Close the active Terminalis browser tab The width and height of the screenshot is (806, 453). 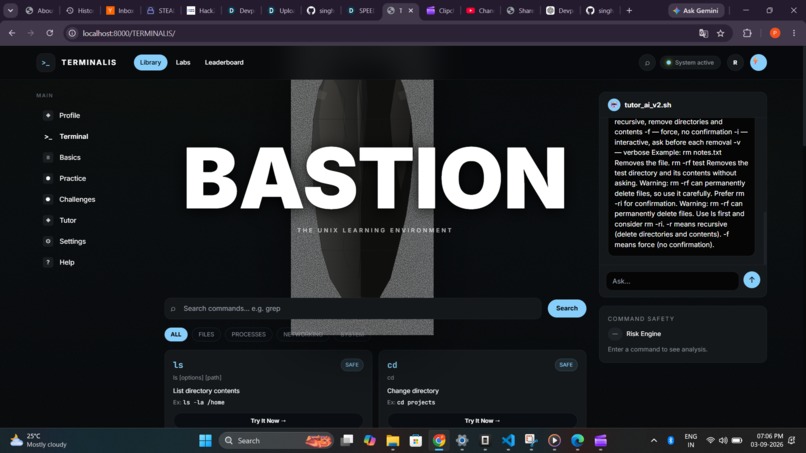tap(410, 10)
